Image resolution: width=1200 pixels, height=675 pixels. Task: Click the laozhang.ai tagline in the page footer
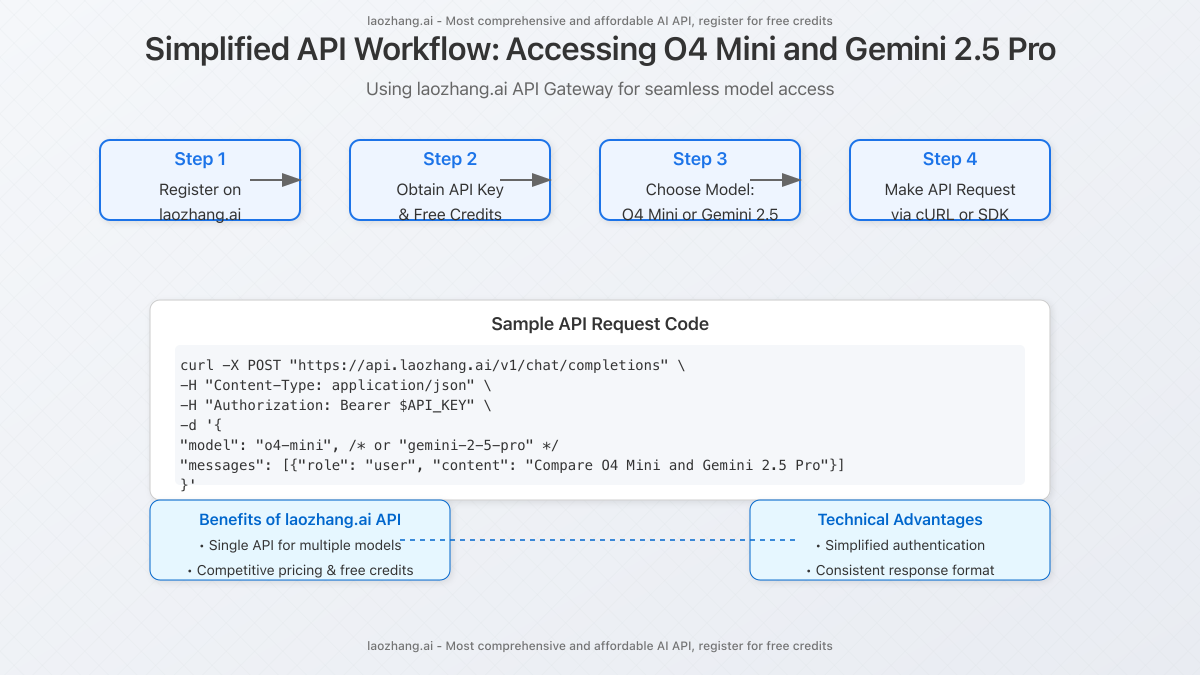(600, 646)
